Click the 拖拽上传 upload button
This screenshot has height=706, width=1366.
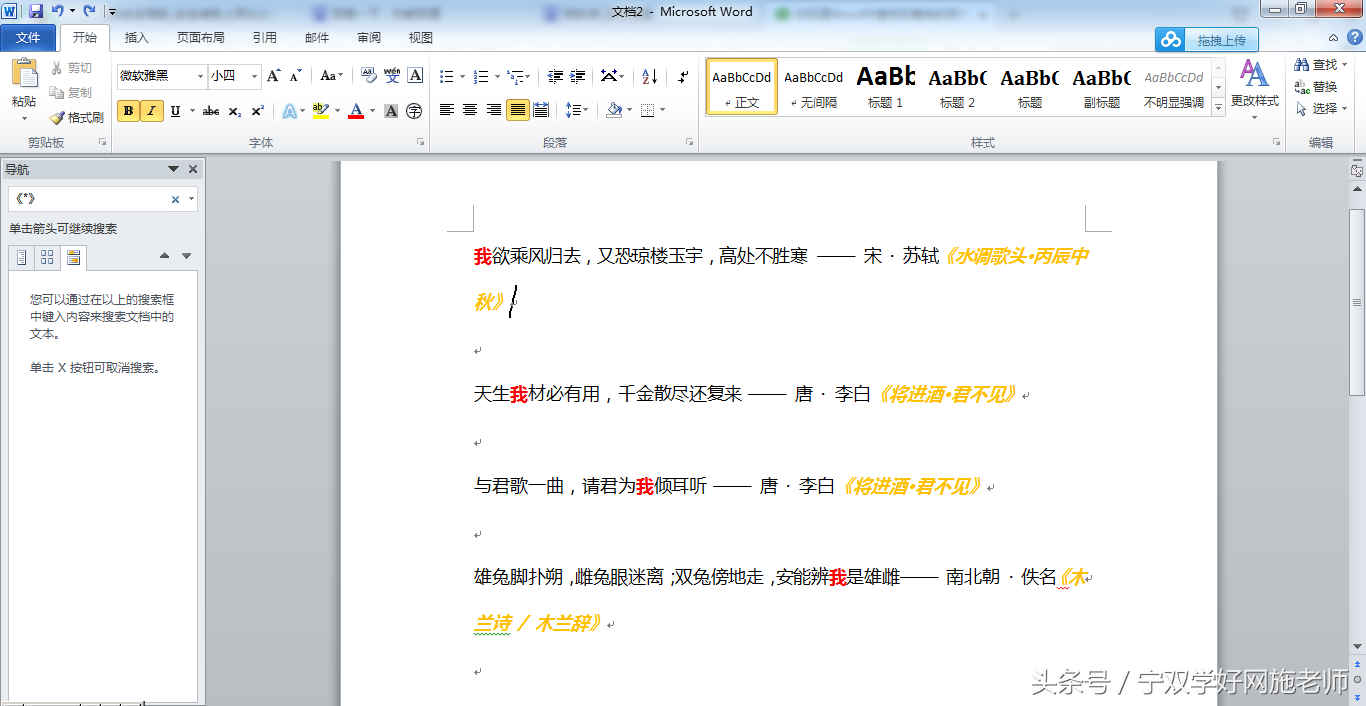(1207, 40)
